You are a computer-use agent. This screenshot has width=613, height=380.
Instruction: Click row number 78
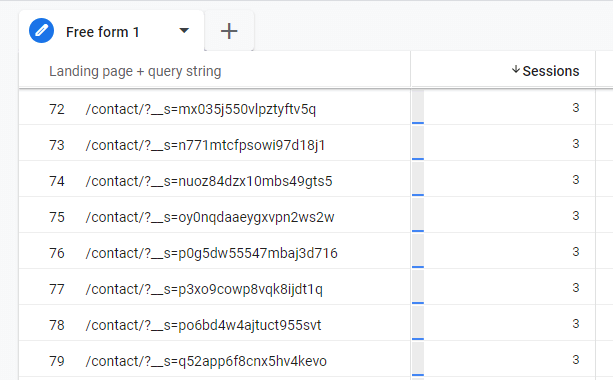click(57, 325)
